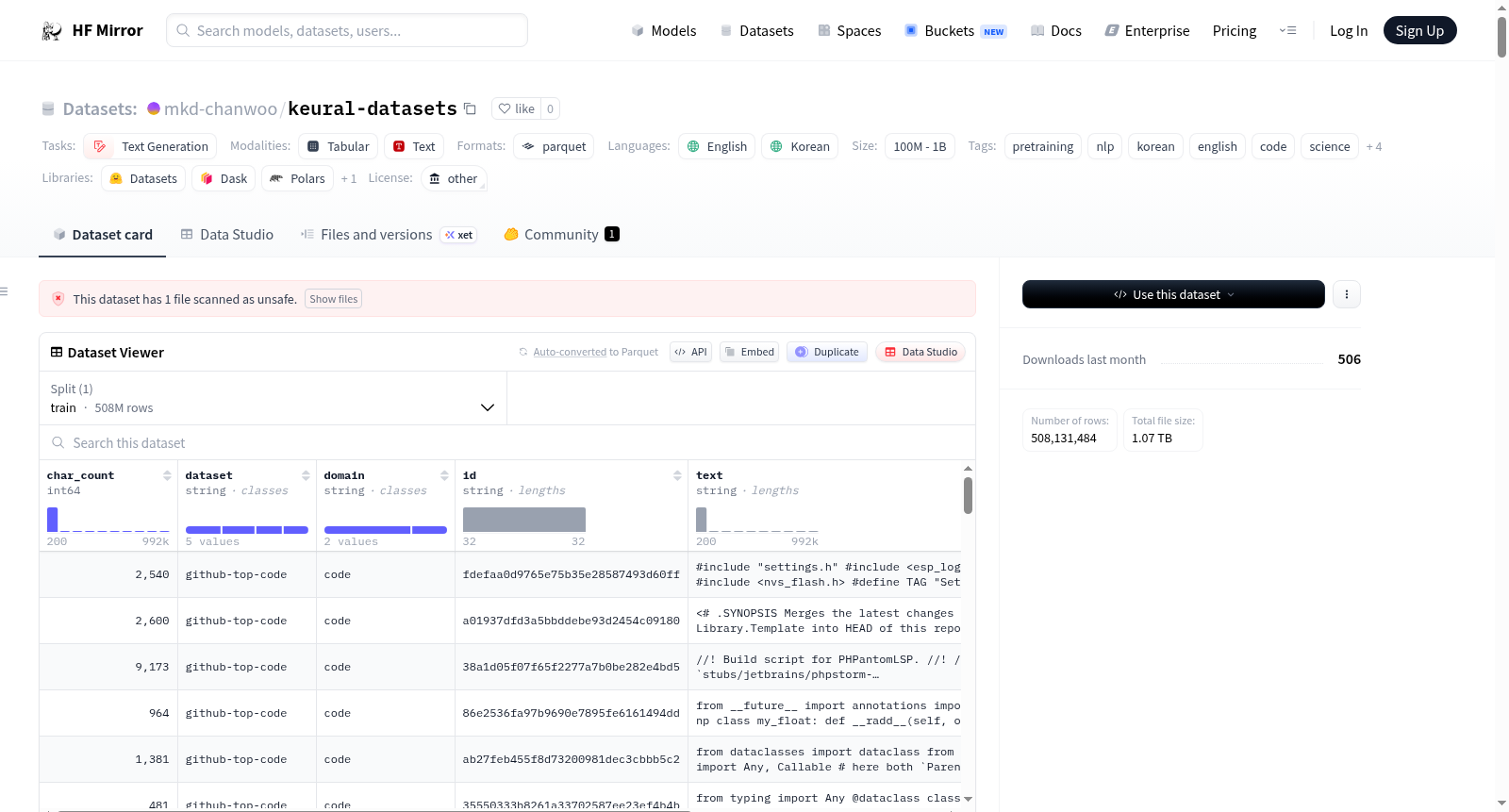The height and width of the screenshot is (812, 1509).
Task: Expand the +4 more tags
Action: pos(1374,146)
